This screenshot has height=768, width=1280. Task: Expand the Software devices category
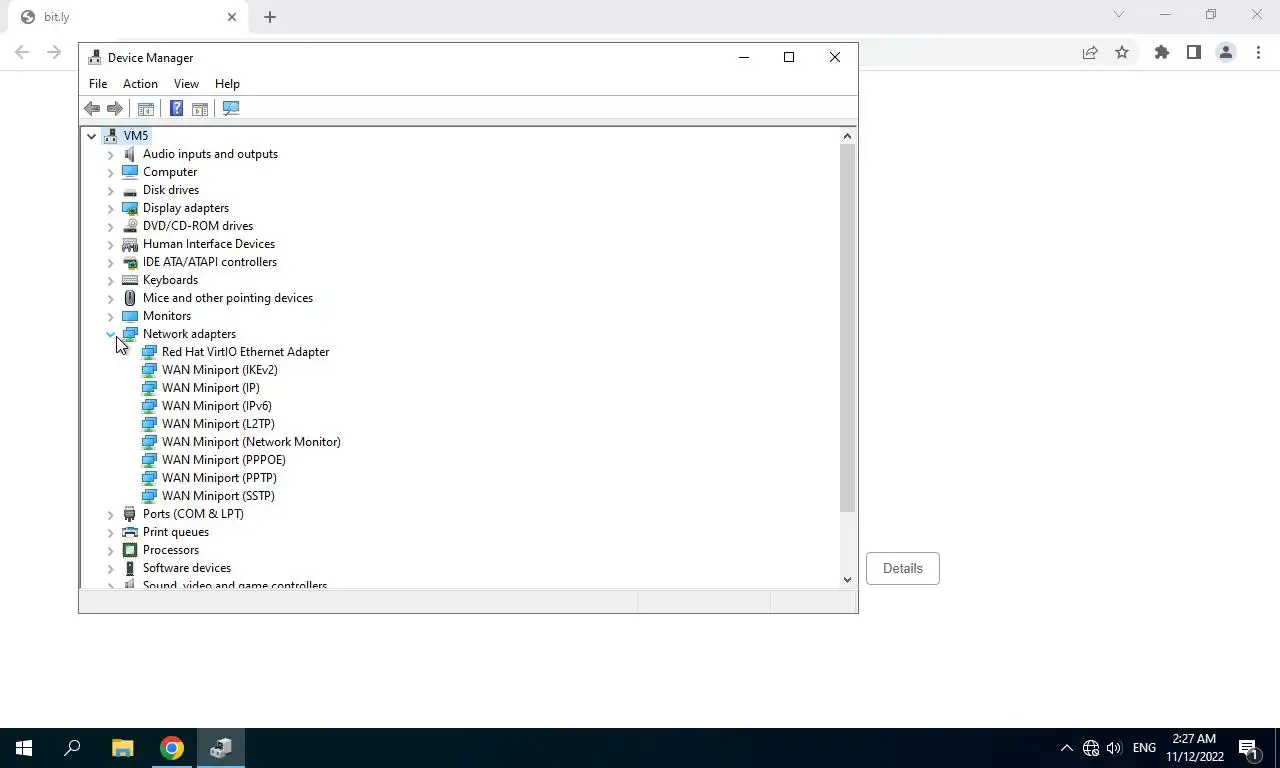(x=110, y=568)
